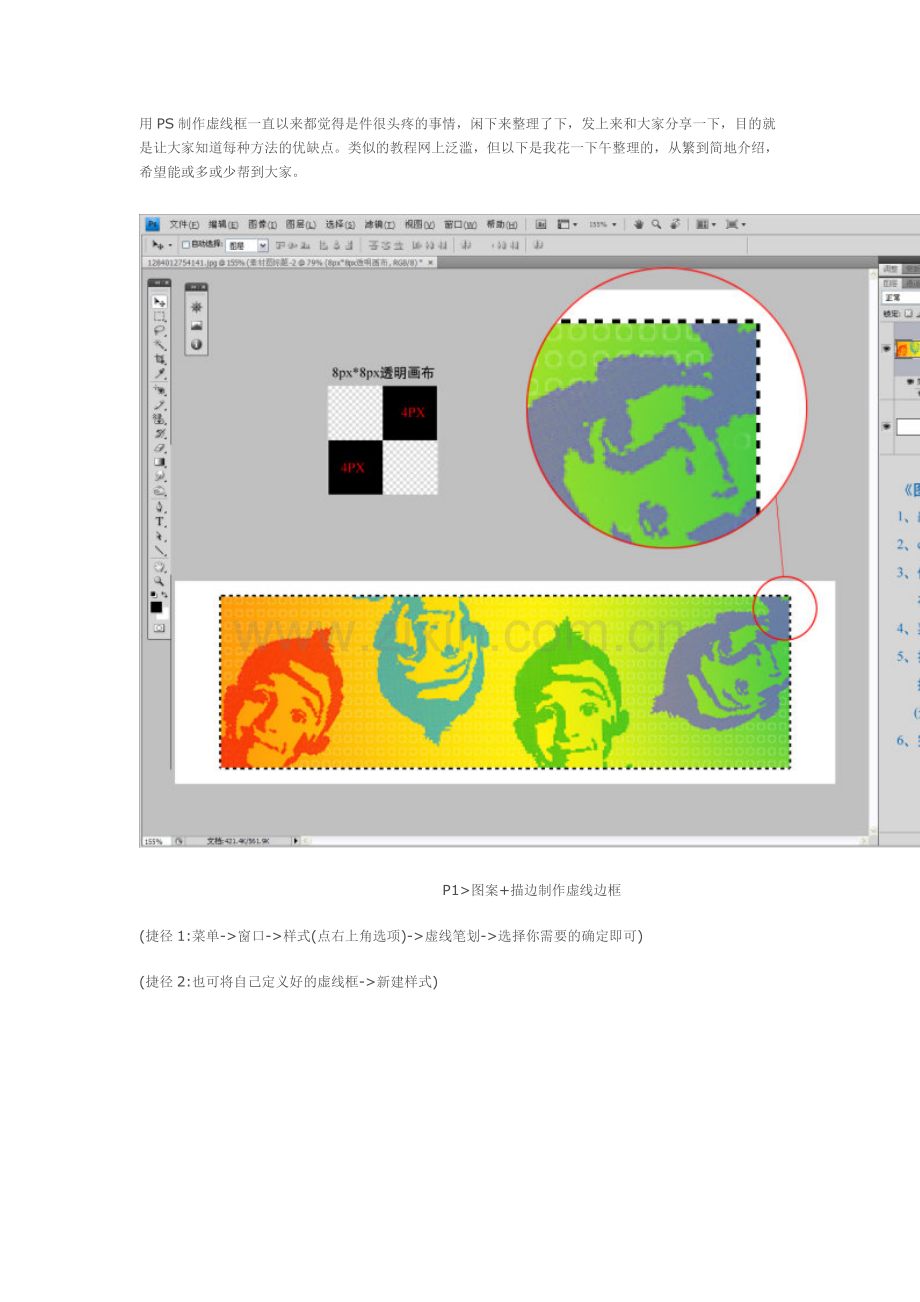Click the black foreground color swatch
920x1302 pixels.
coord(156,607)
